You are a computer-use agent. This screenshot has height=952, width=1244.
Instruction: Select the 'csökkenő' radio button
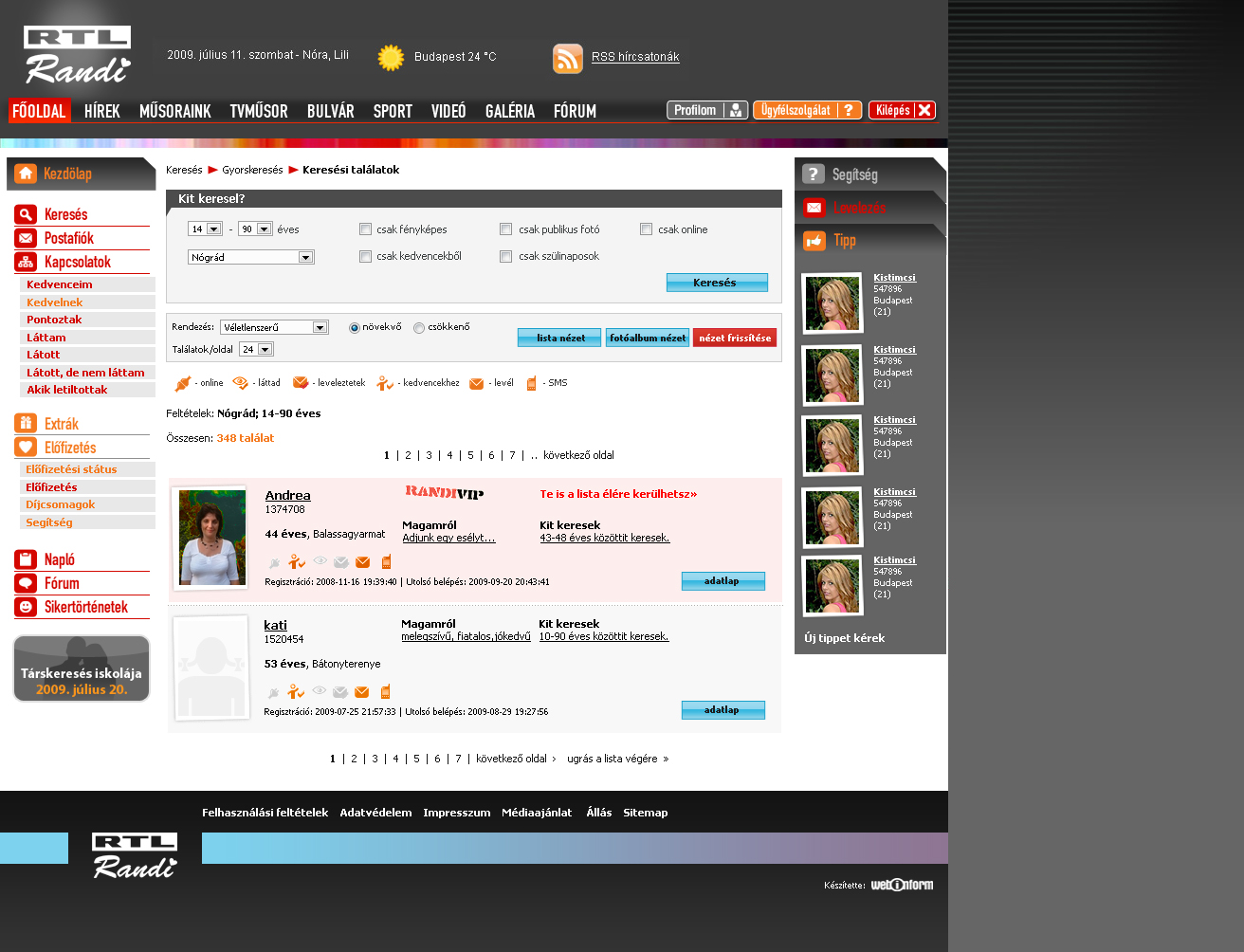coord(419,328)
